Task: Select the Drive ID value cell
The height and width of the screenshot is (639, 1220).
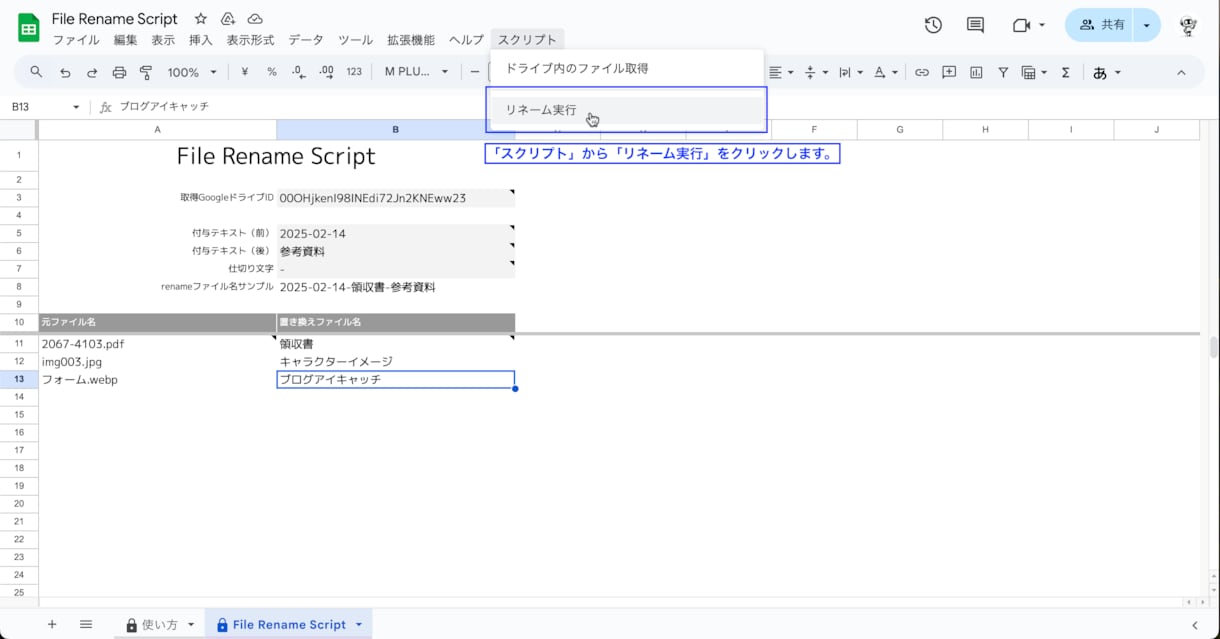Action: pos(396,198)
